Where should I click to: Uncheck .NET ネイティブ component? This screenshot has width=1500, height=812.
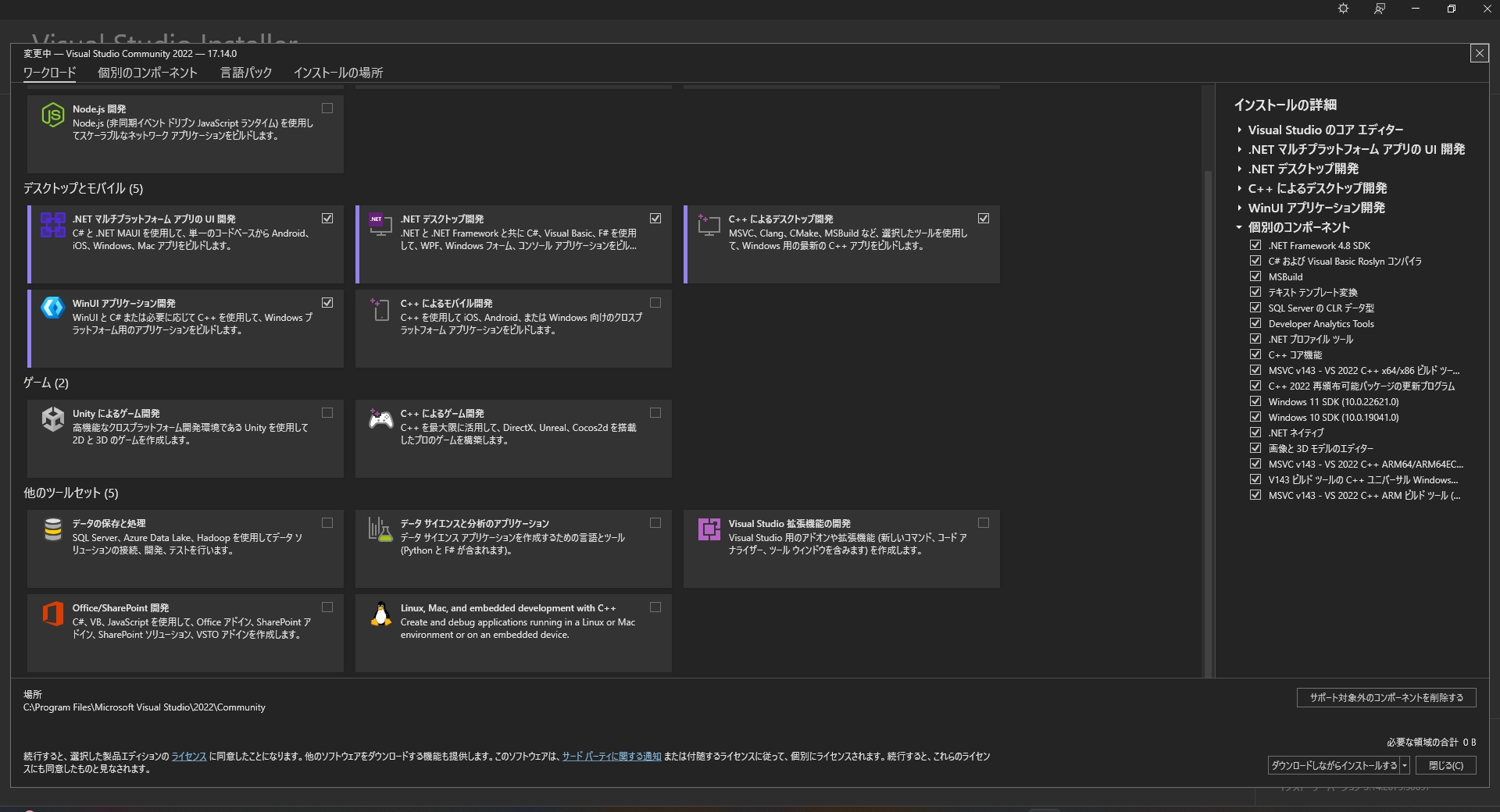point(1255,433)
